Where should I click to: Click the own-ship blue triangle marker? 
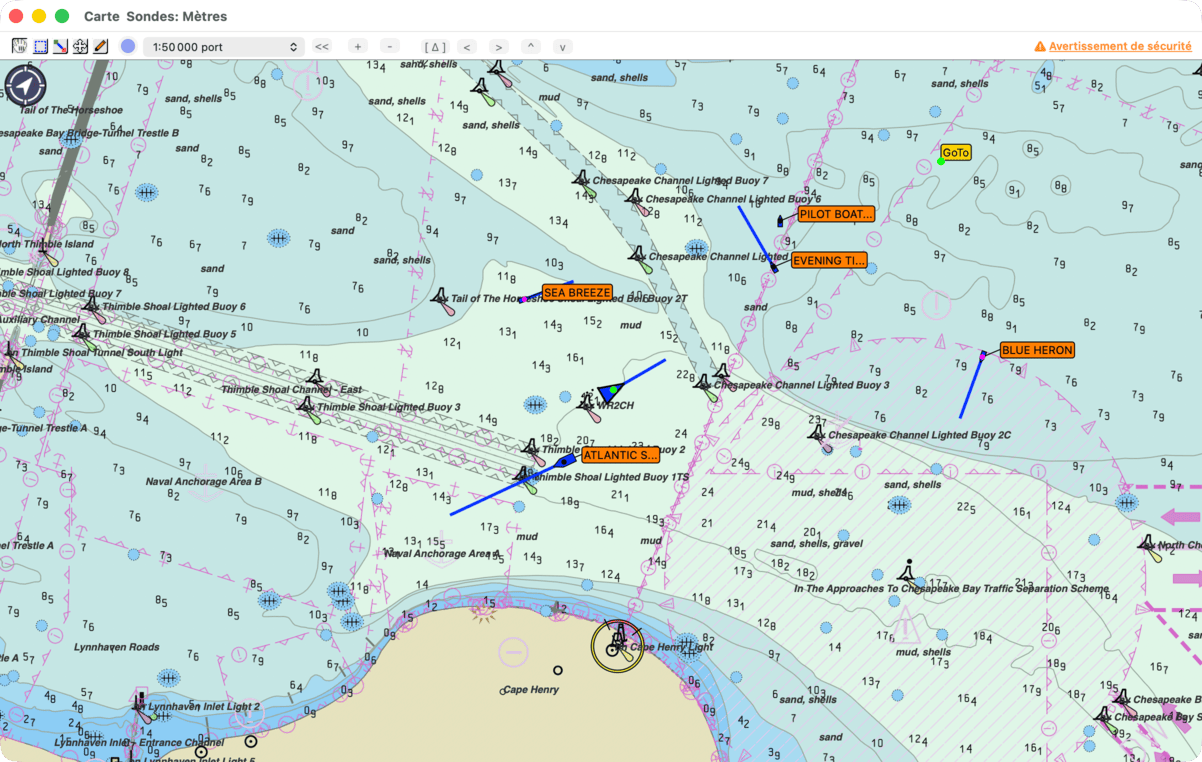click(609, 392)
